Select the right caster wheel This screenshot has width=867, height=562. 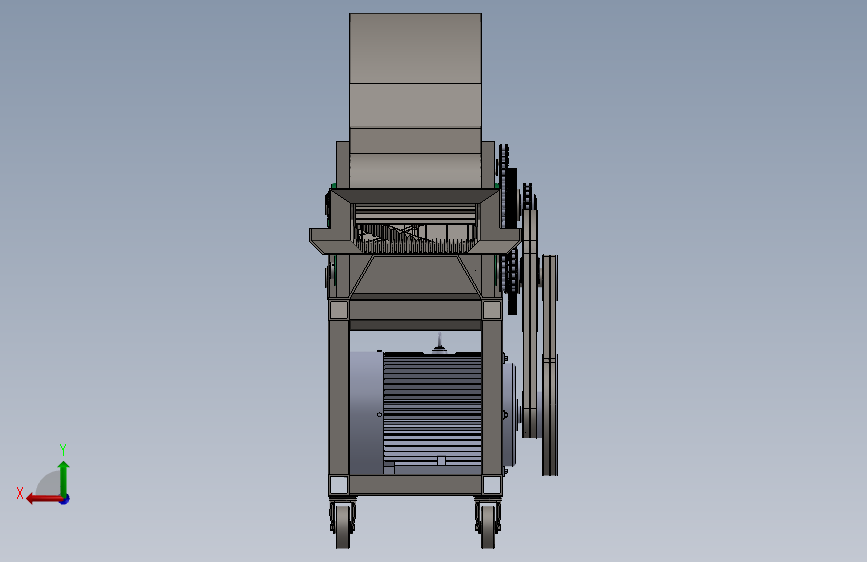pos(488,524)
